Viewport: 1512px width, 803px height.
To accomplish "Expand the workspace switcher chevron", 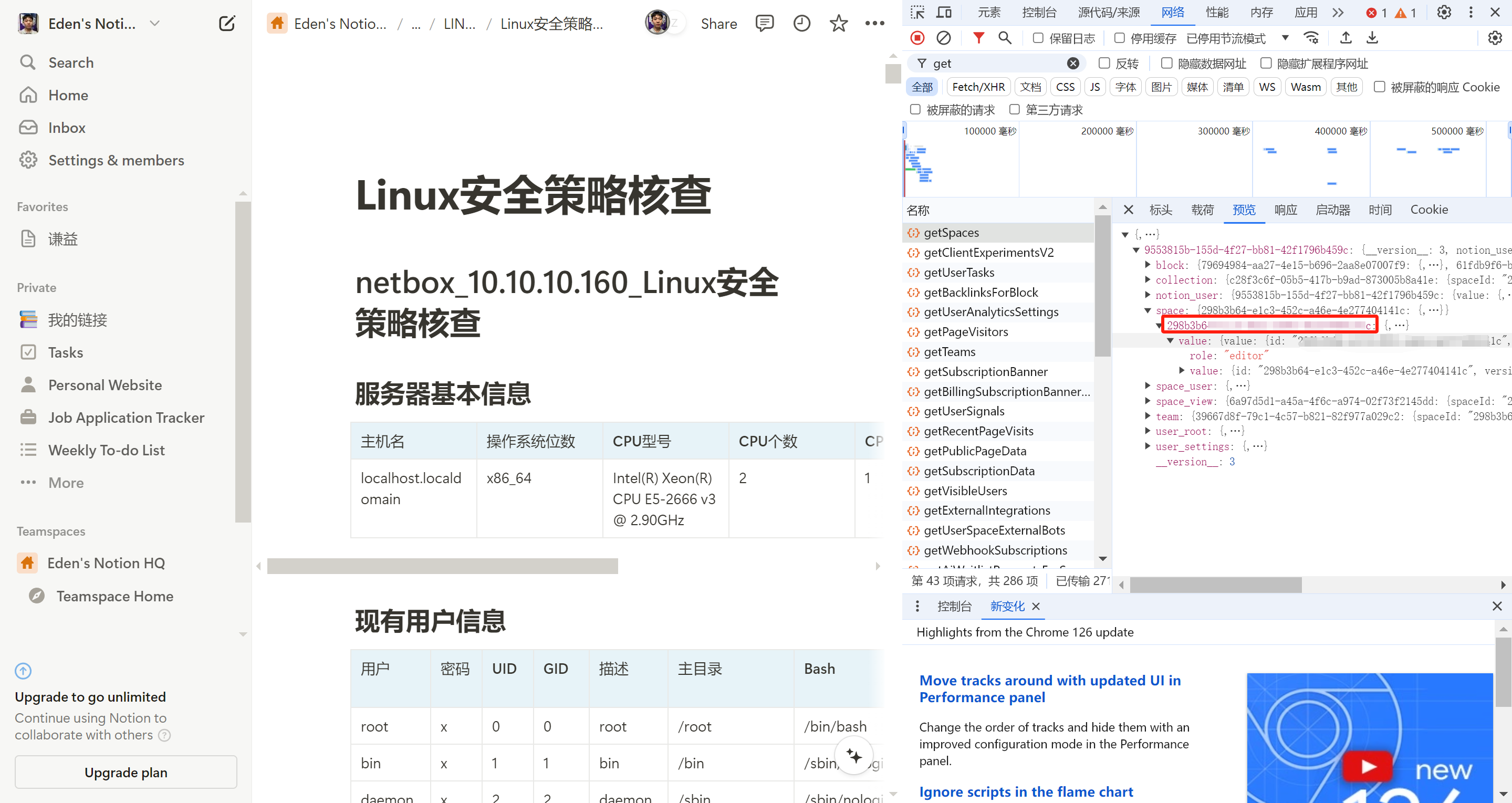I will point(154,24).
